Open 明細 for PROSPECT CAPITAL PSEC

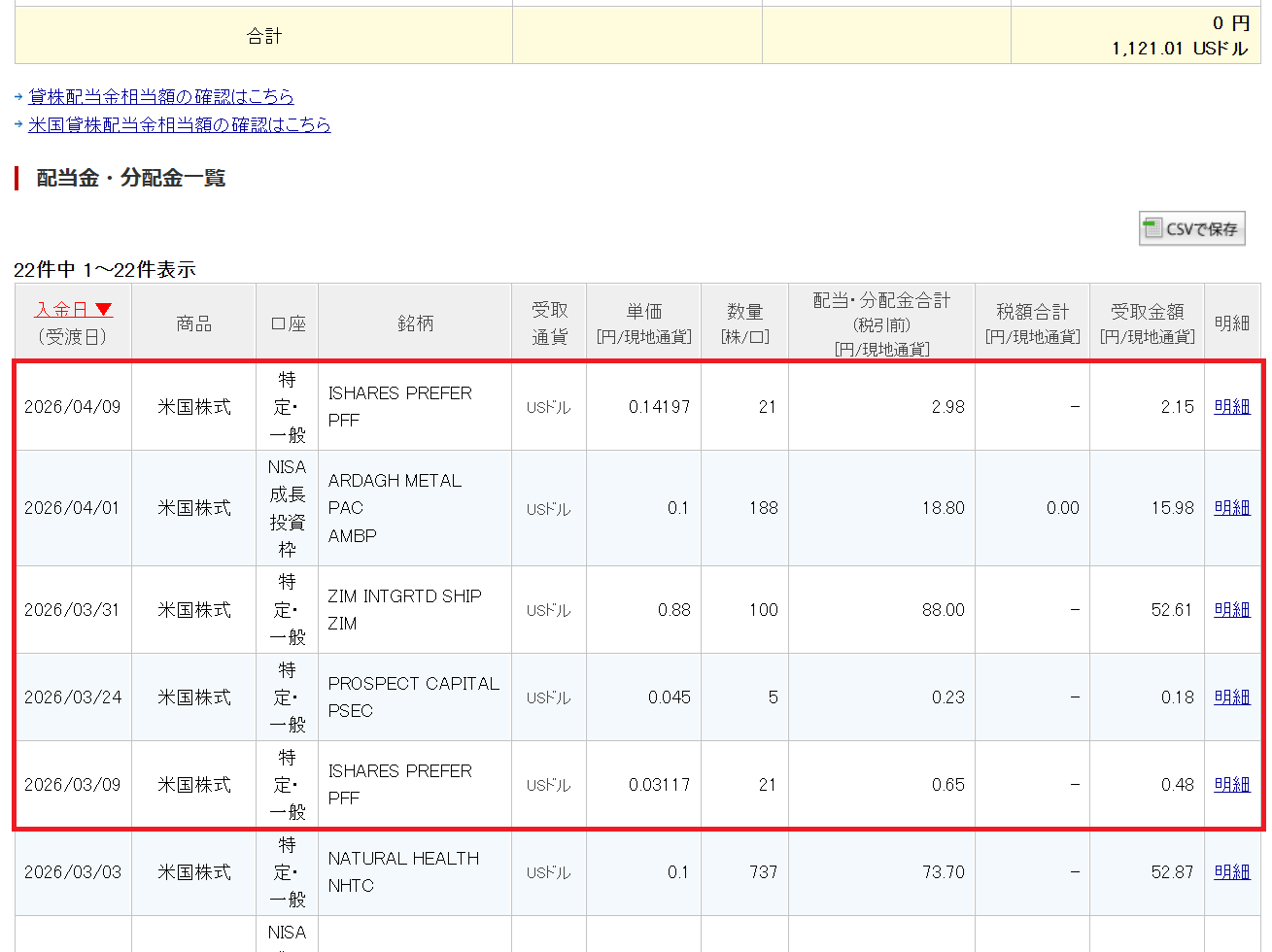point(1231,697)
